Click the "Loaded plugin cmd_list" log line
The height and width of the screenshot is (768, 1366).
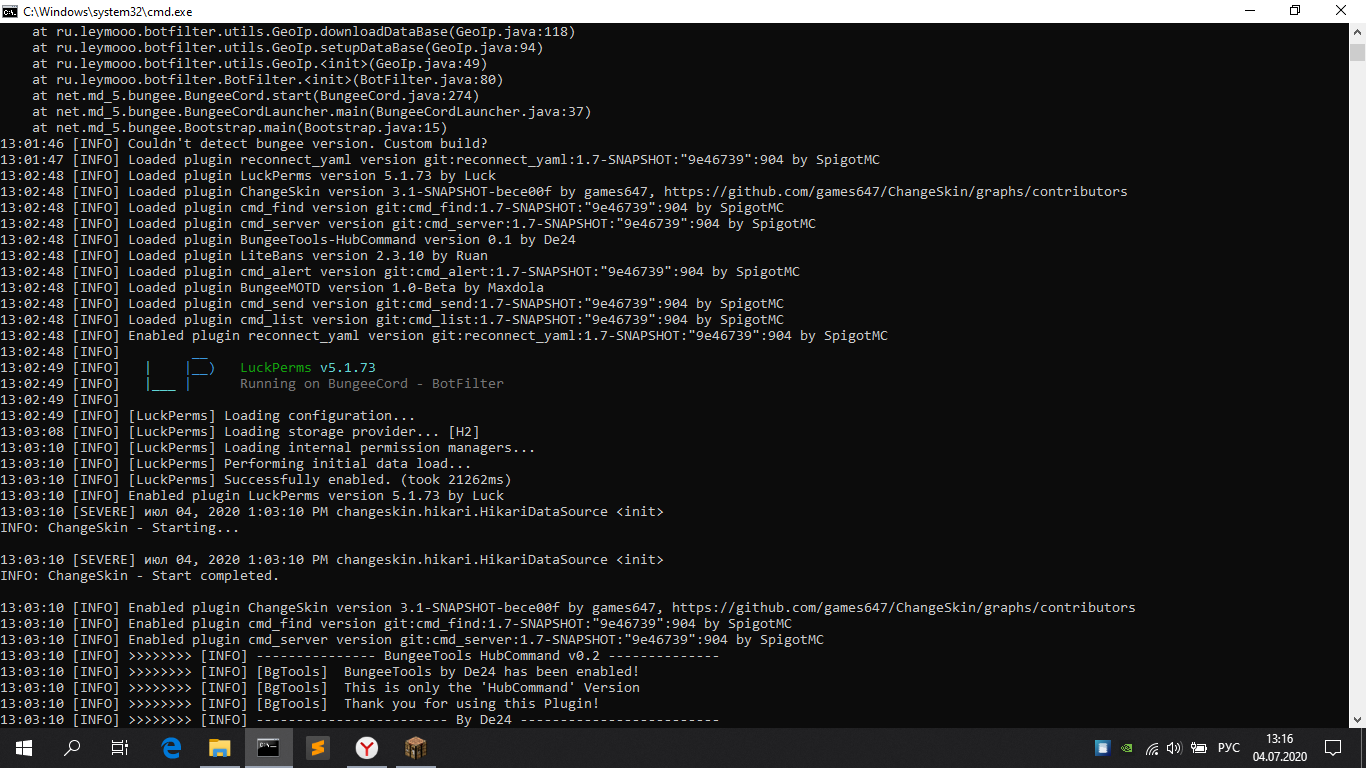pyautogui.click(x=392, y=320)
